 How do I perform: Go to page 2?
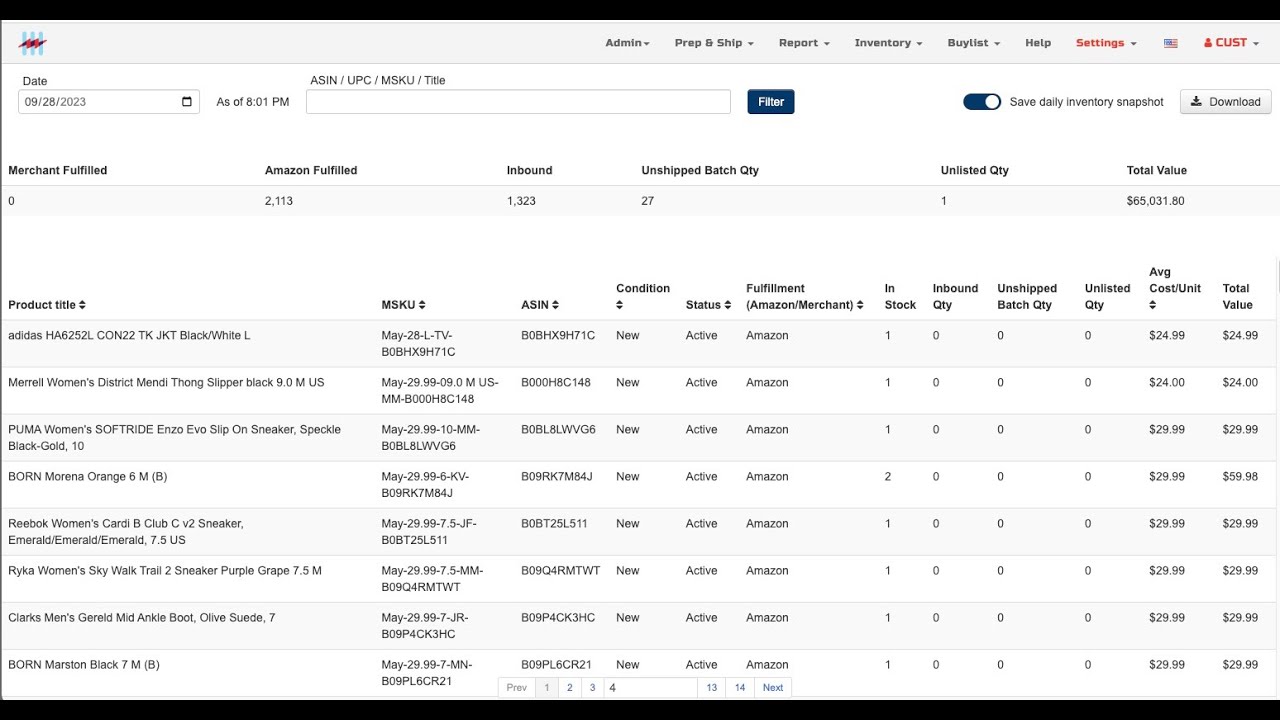[x=569, y=687]
